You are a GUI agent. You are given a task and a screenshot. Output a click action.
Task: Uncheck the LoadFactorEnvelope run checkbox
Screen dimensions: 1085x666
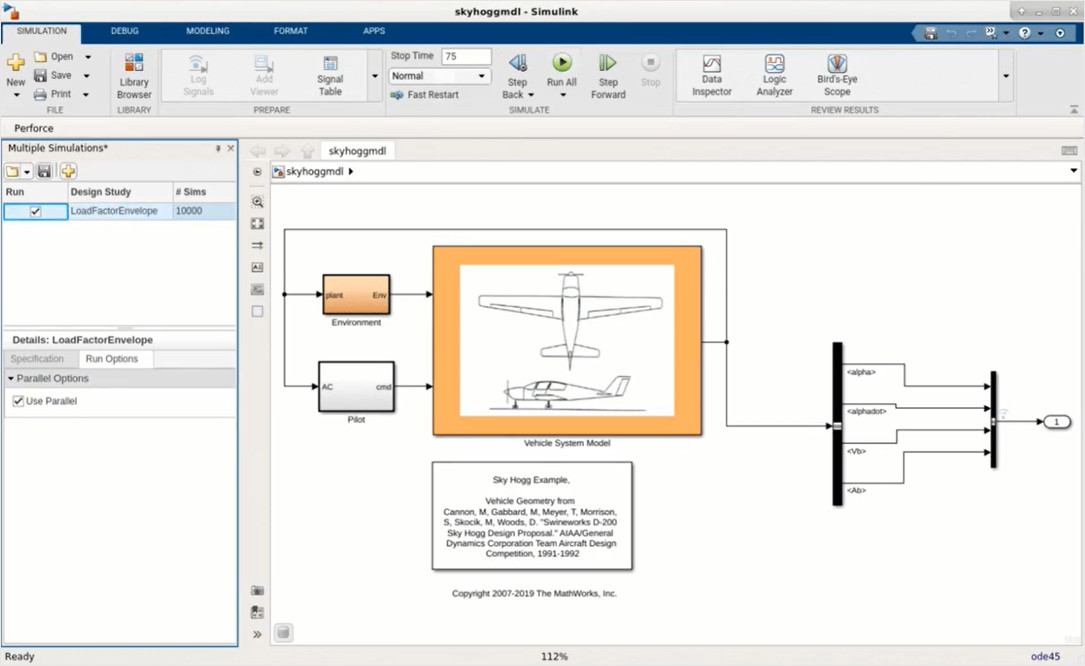tap(36, 212)
